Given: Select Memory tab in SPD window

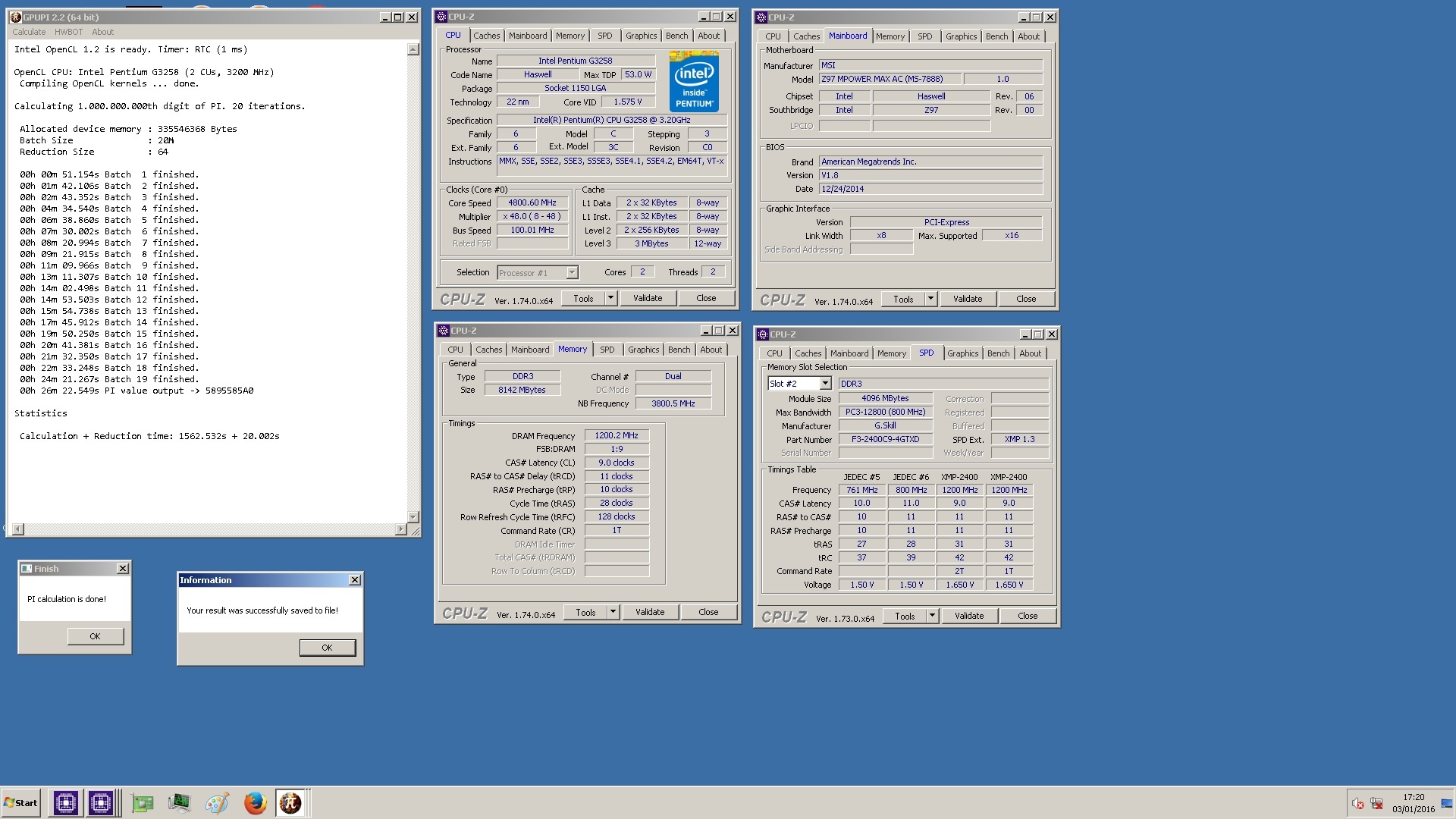Looking at the screenshot, I should pos(891,353).
